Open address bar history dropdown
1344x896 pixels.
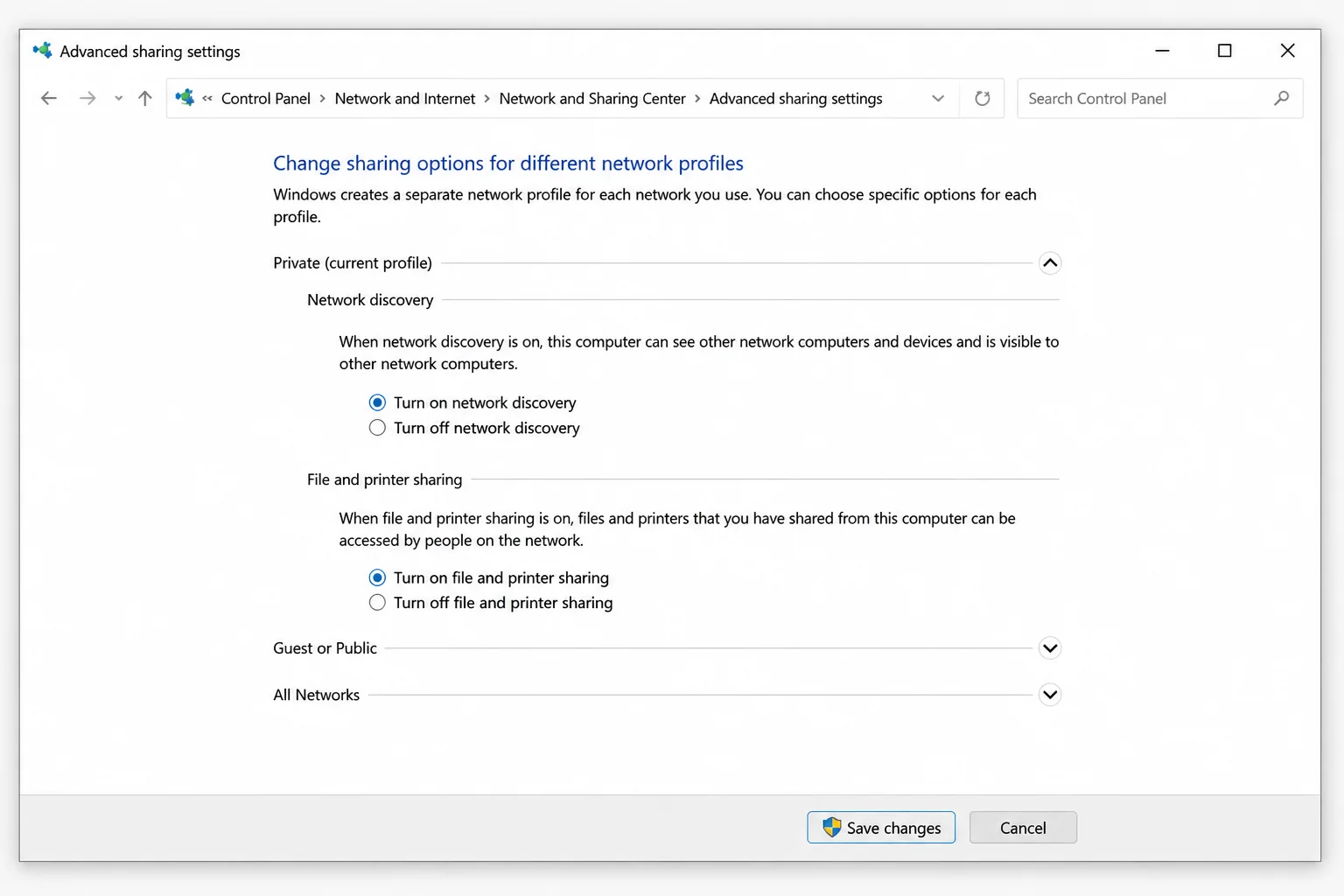coord(938,99)
